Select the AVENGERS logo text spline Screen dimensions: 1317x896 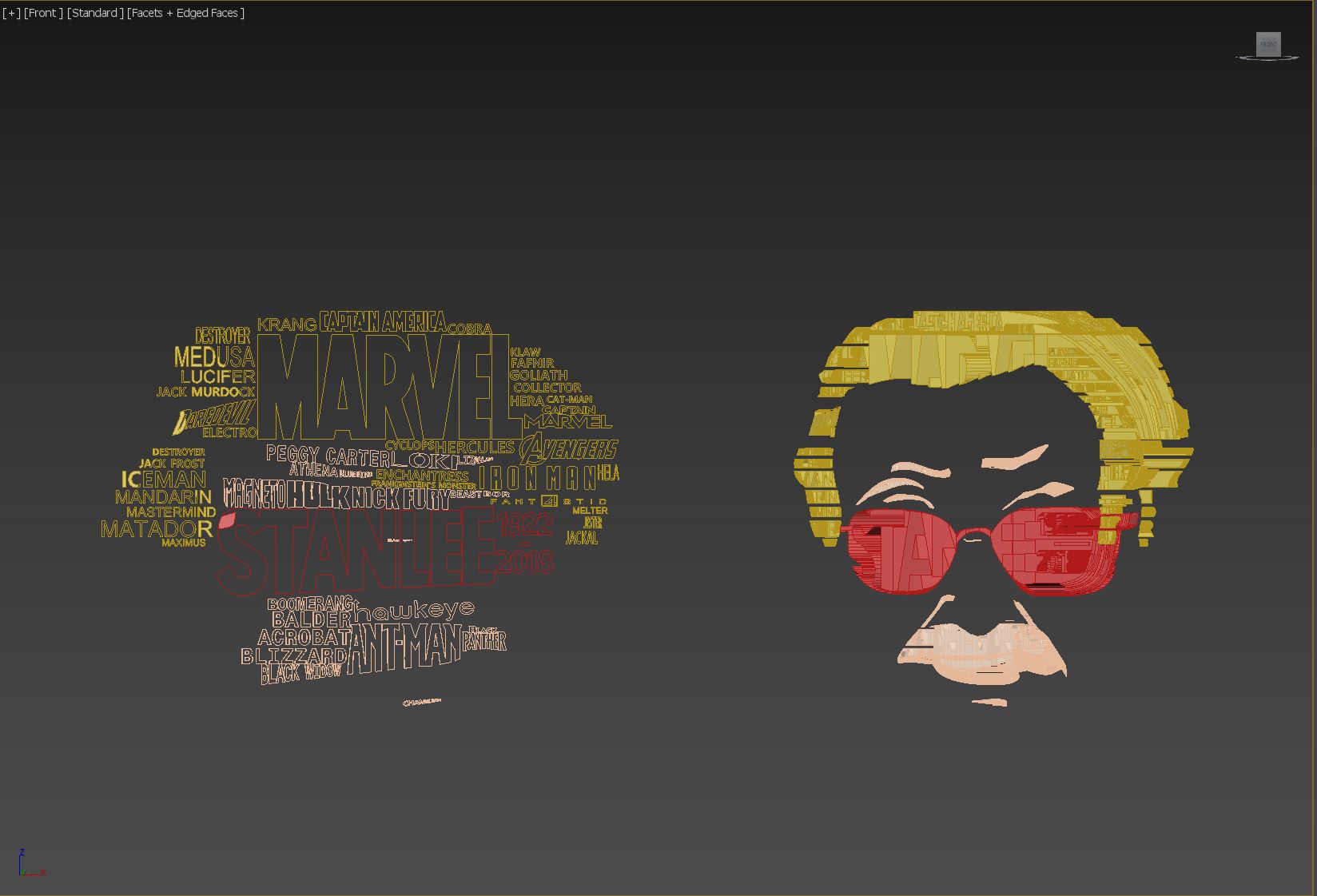[x=569, y=449]
